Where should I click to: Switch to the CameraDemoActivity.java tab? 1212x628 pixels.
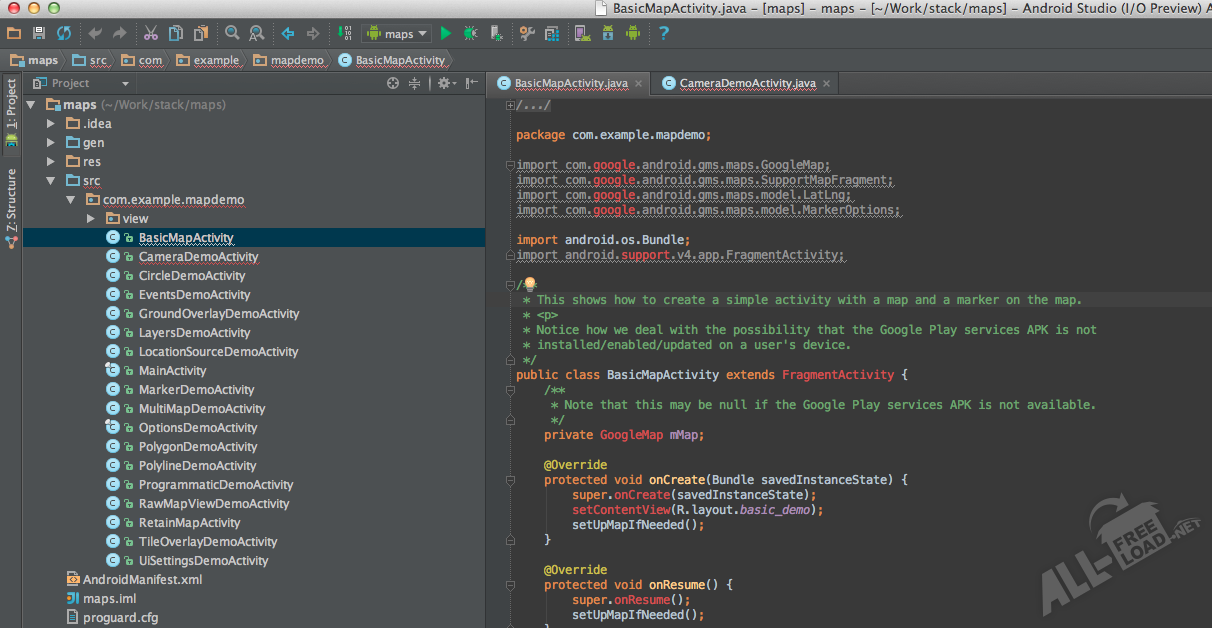(x=746, y=84)
